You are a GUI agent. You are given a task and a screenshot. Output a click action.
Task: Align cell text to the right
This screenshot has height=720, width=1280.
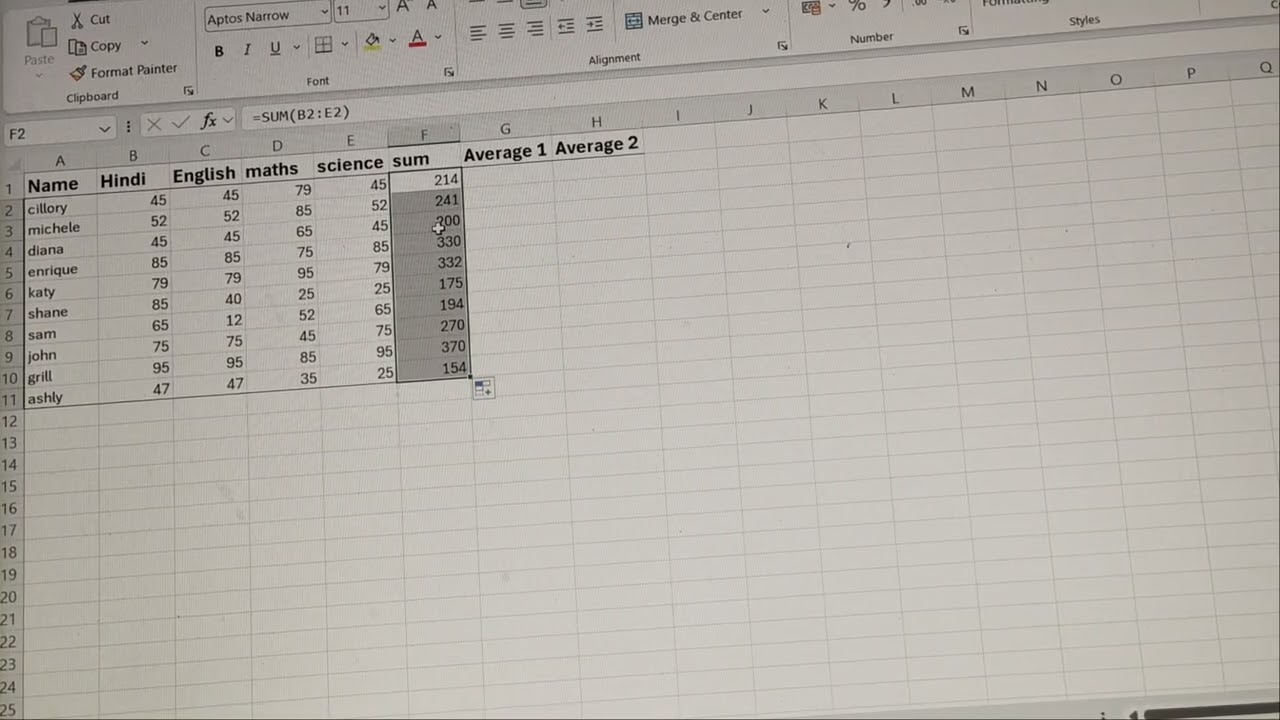(x=536, y=29)
